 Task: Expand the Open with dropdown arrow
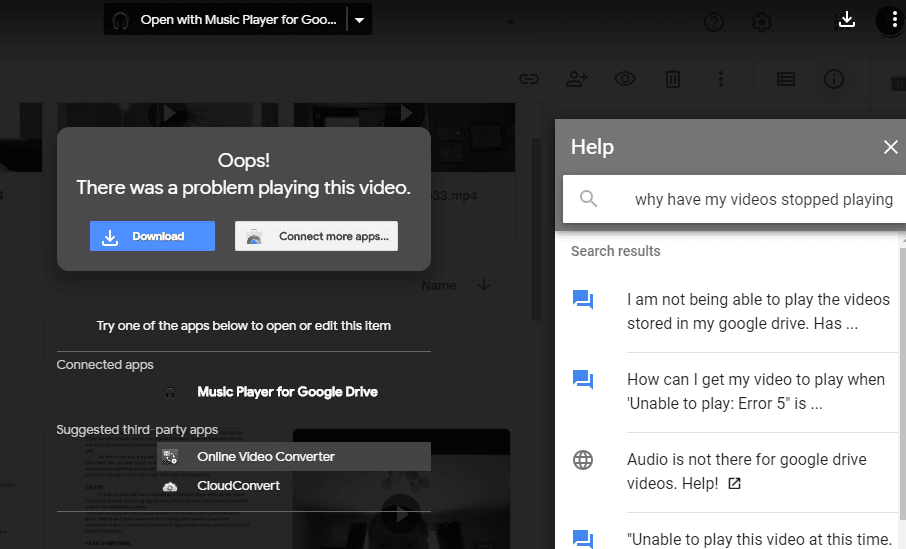pos(359,20)
